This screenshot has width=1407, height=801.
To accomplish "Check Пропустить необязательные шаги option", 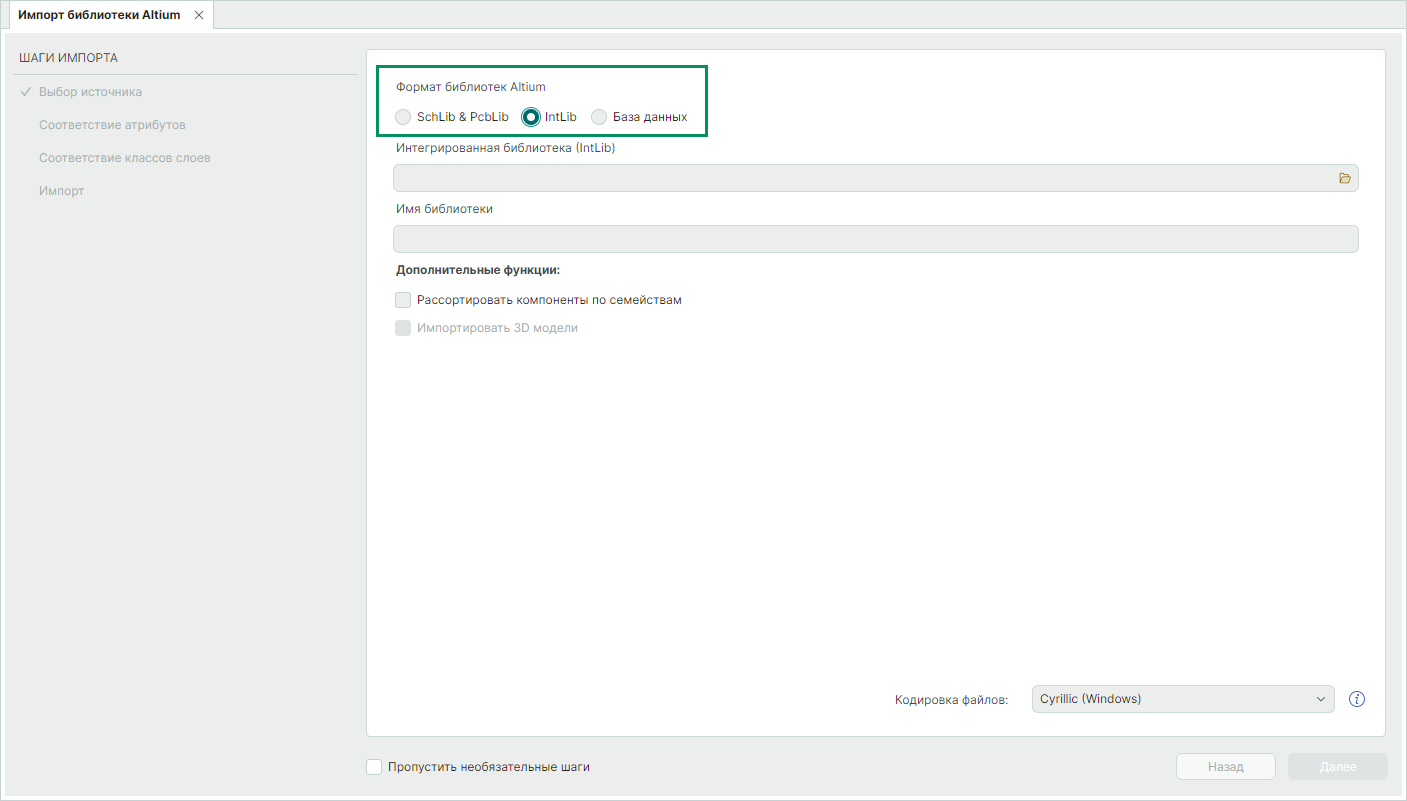I will tap(374, 767).
